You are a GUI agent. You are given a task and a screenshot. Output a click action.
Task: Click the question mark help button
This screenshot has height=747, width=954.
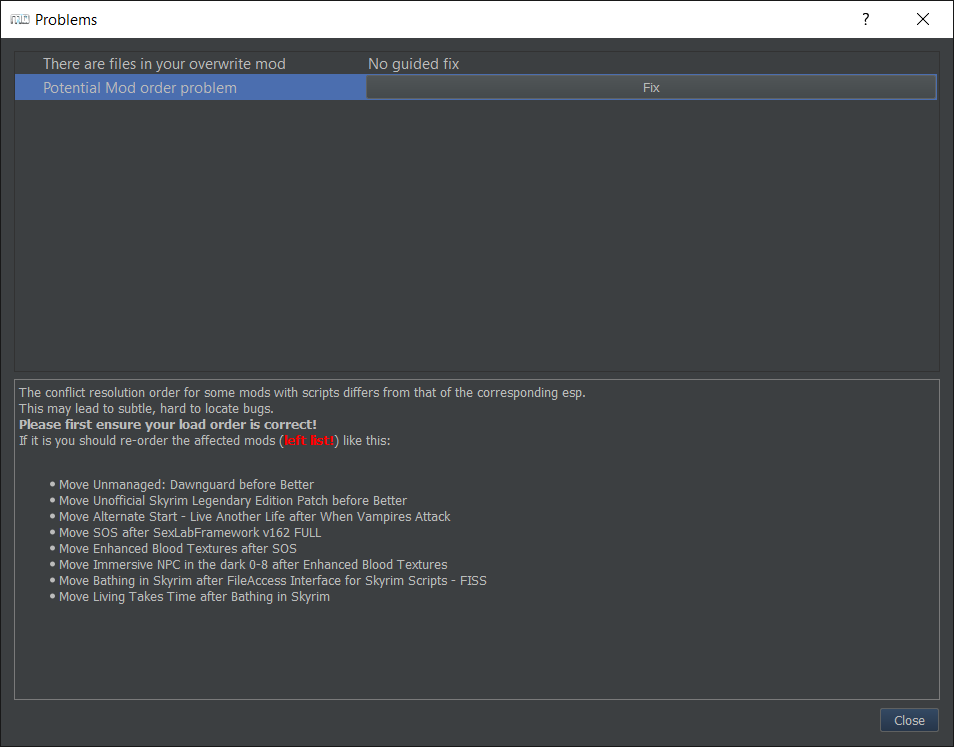coord(866,19)
